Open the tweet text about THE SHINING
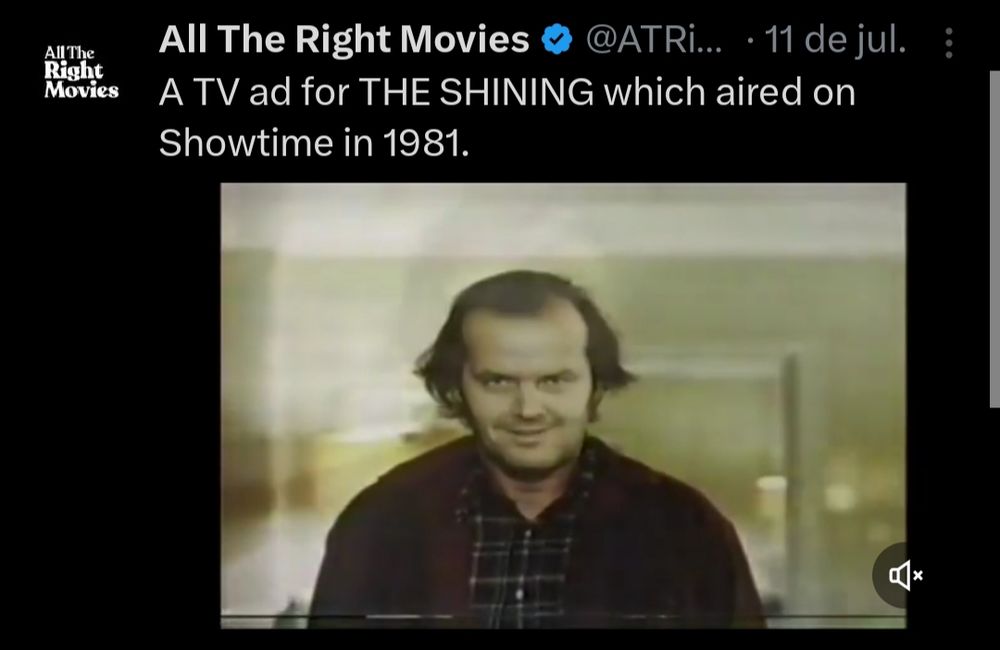Image resolution: width=1000 pixels, height=650 pixels. point(507,117)
